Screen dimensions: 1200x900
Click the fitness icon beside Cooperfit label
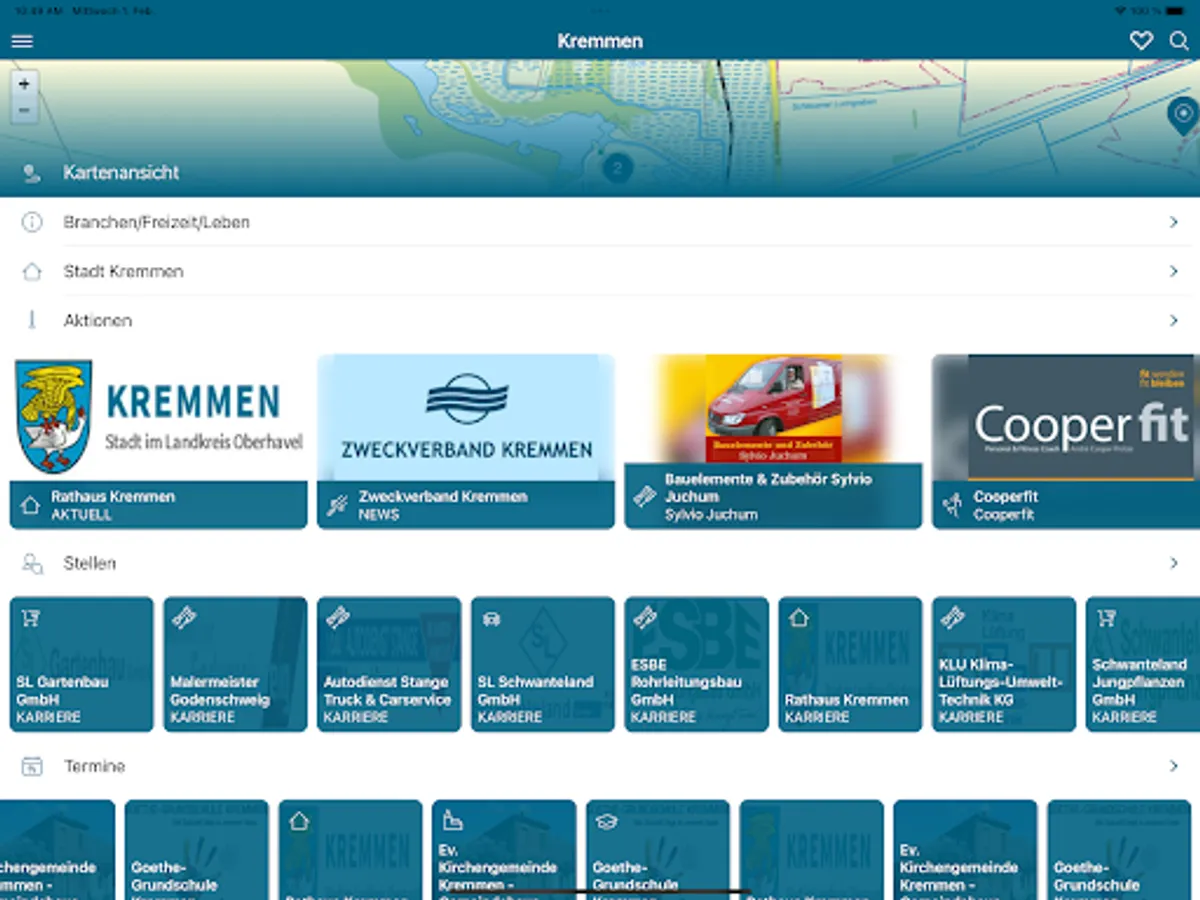(953, 505)
